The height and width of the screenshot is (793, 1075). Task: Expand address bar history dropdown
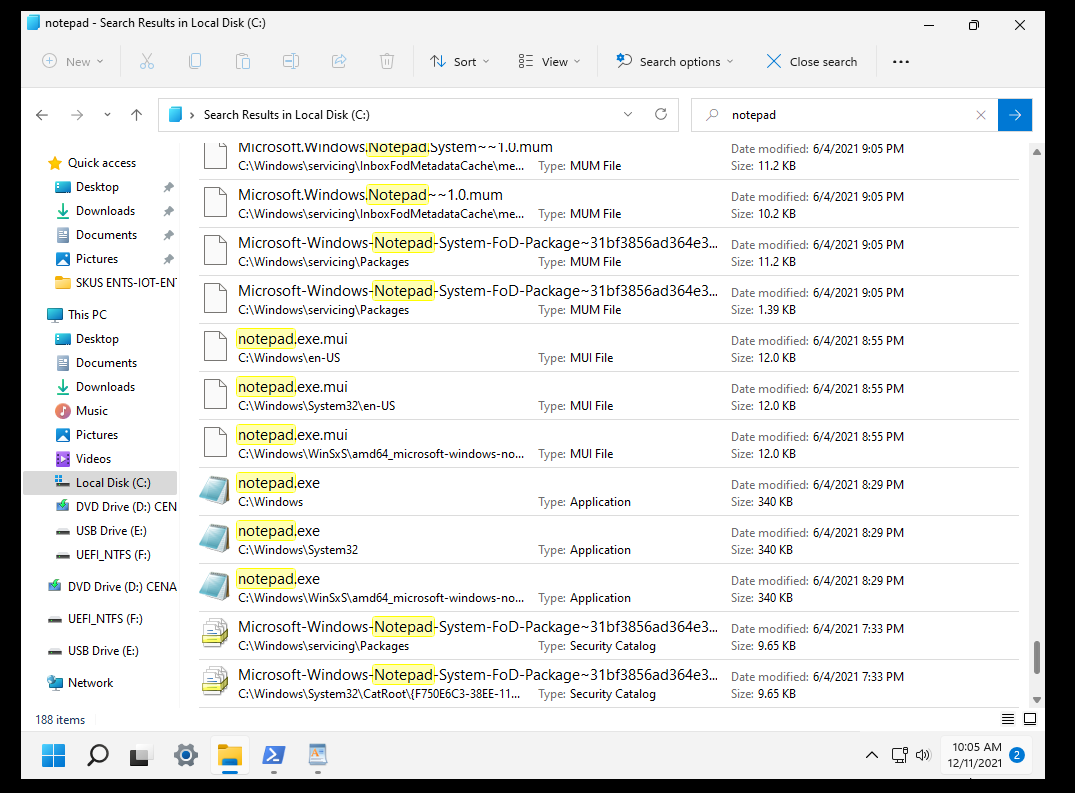coord(628,114)
